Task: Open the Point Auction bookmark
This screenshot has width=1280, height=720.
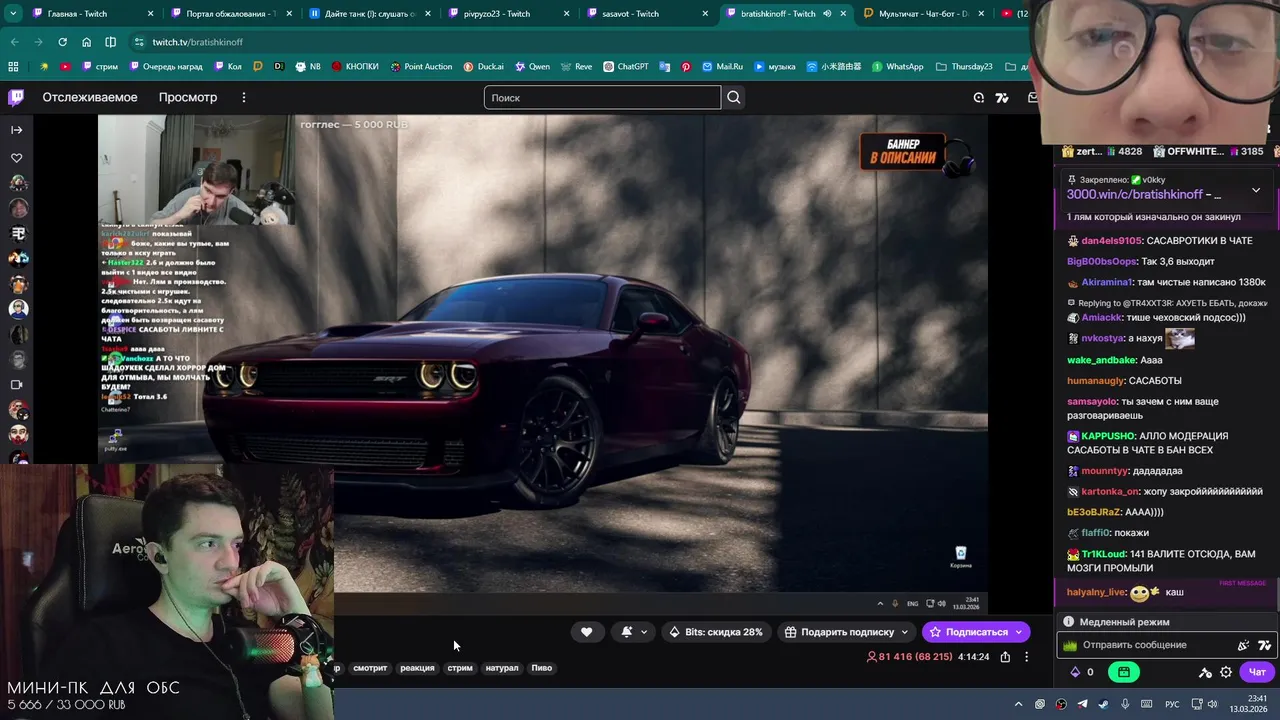Action: pyautogui.click(x=420, y=67)
